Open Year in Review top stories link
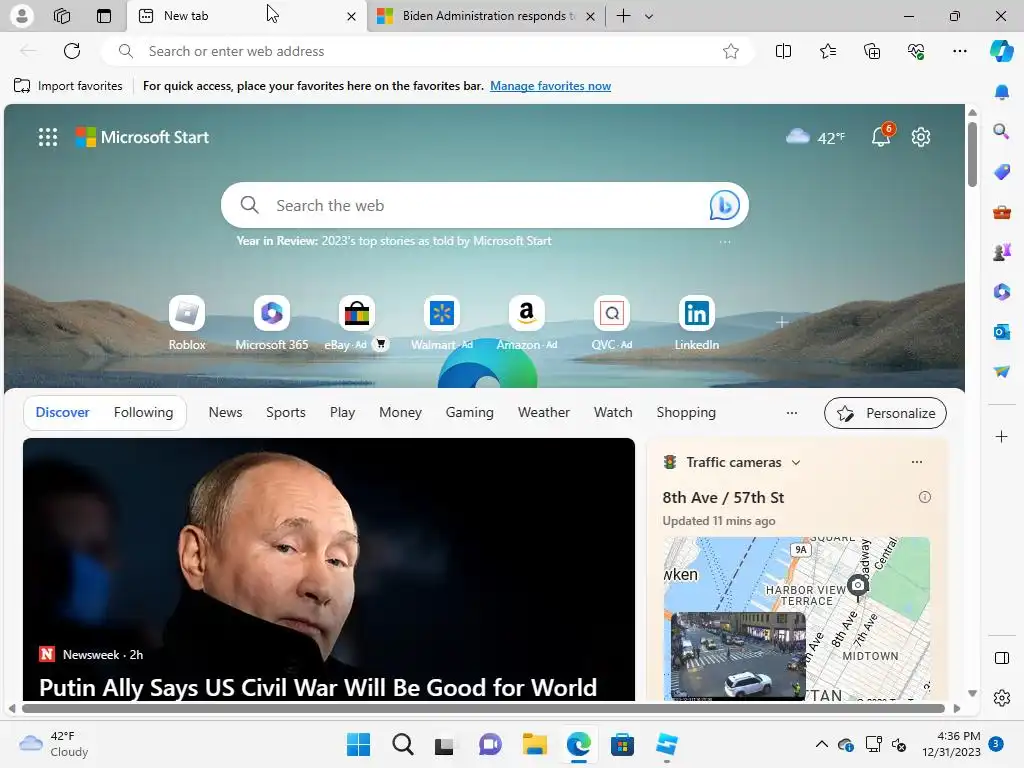Viewport: 1024px width, 768px height. (394, 240)
